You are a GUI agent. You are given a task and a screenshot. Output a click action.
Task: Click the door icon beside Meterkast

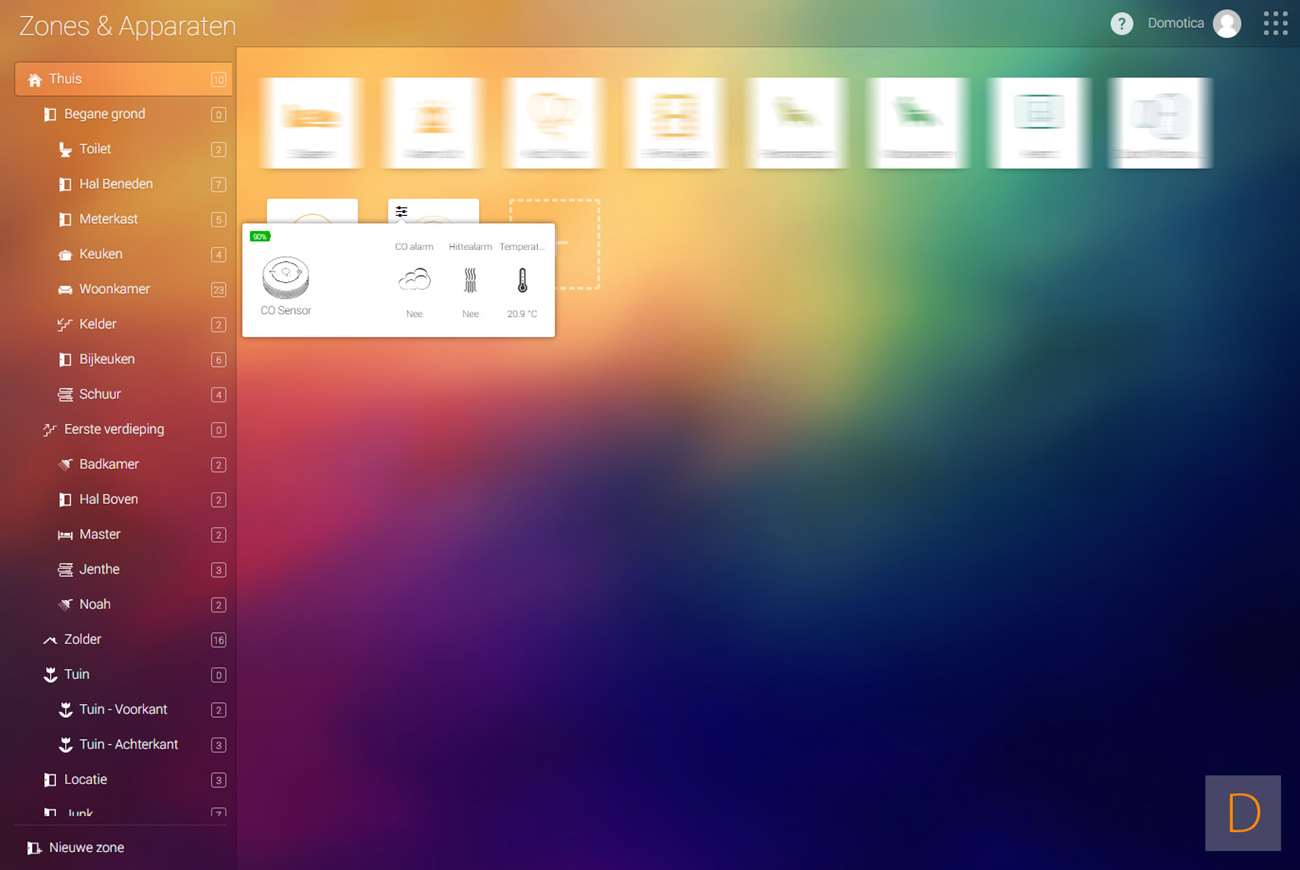click(65, 220)
